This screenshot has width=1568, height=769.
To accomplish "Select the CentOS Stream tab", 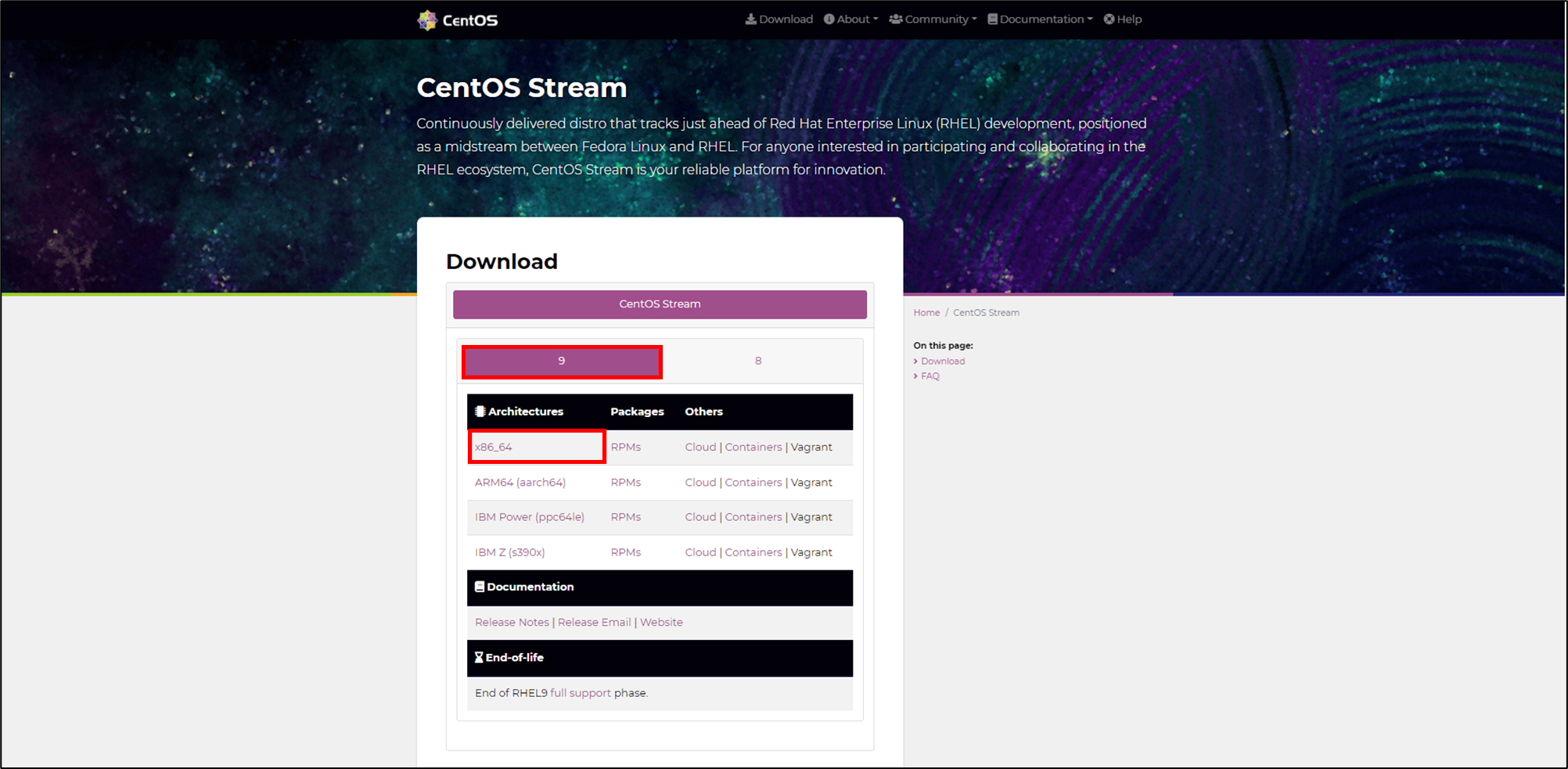I will coord(660,304).
